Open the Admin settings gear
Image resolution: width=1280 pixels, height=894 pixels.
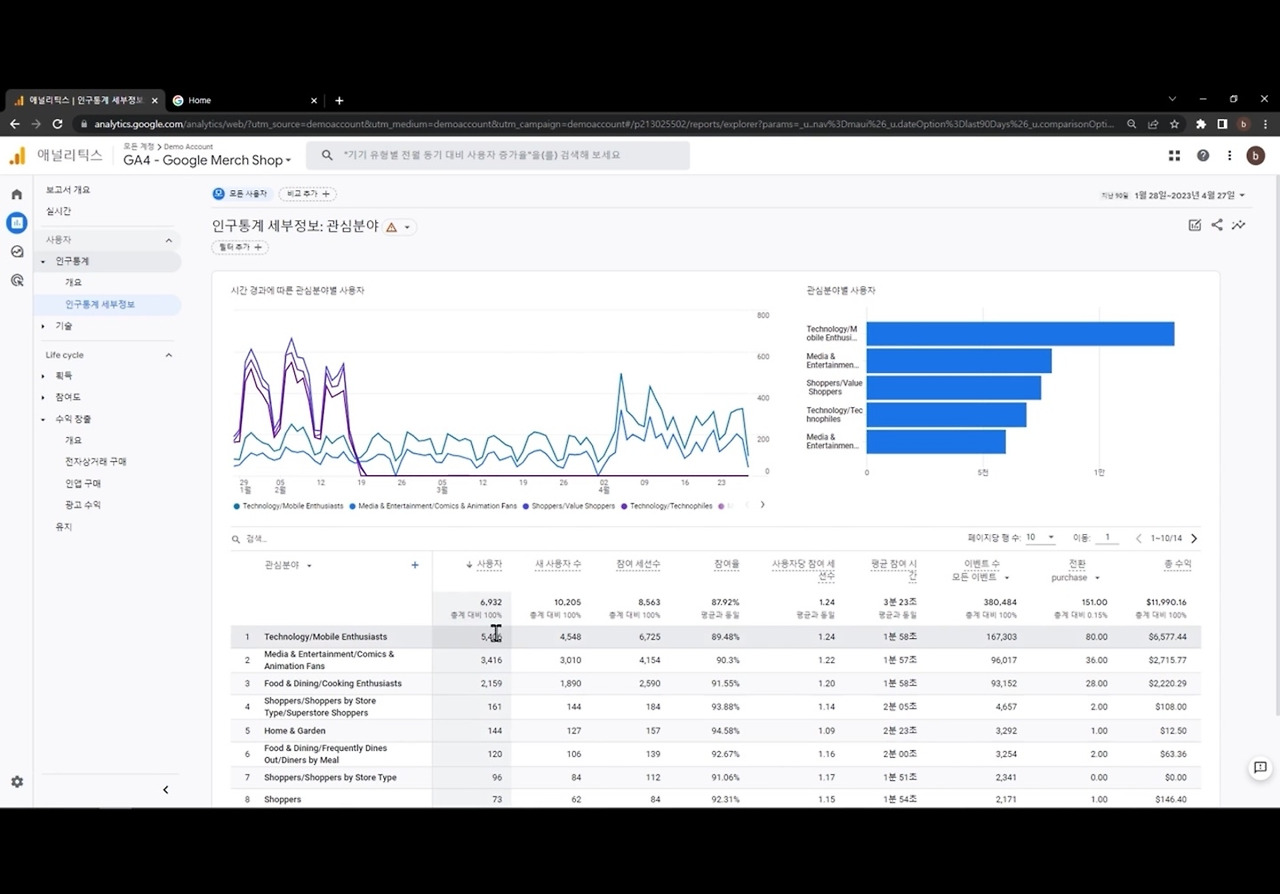coord(17,782)
